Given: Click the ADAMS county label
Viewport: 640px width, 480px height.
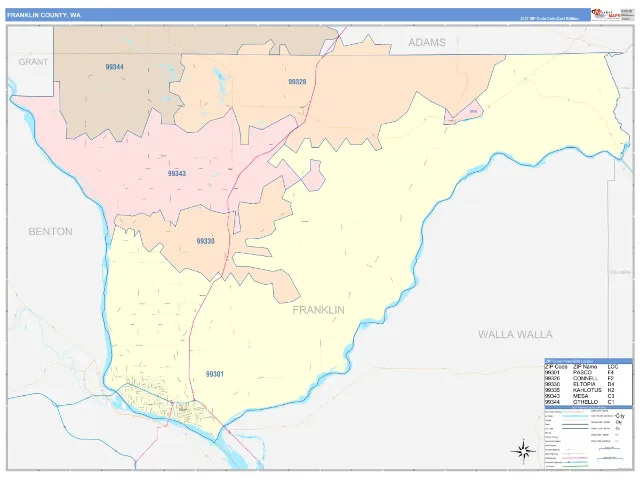Looking at the screenshot, I should [x=427, y=42].
